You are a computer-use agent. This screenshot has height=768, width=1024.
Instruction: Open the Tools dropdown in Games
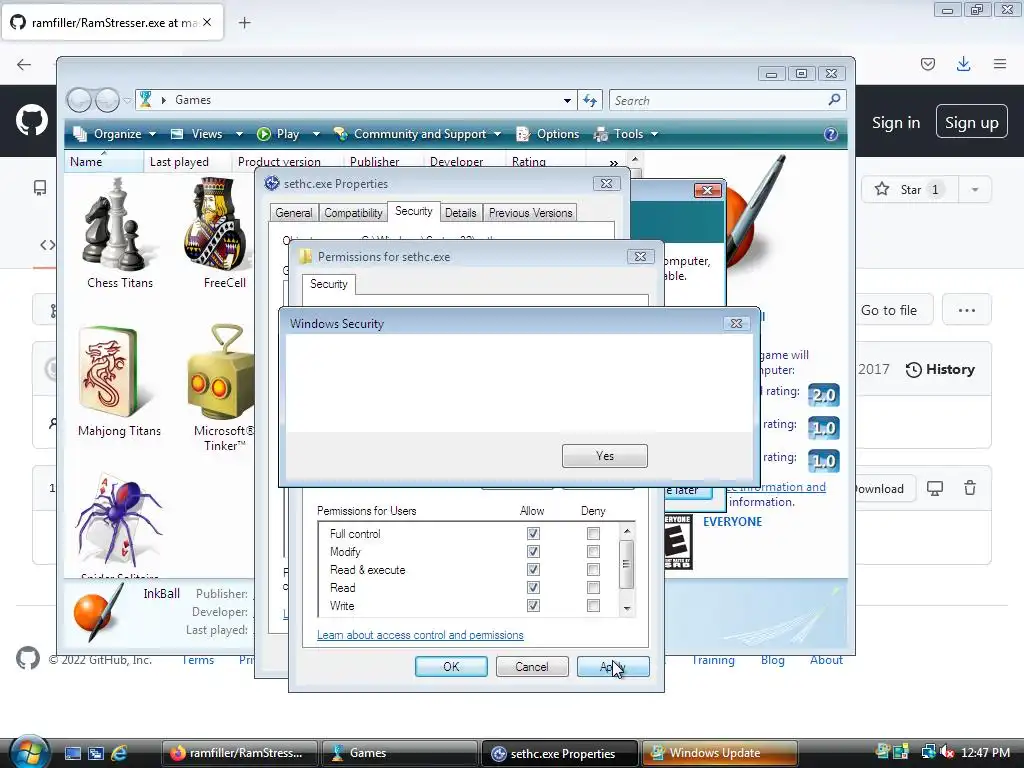click(x=626, y=134)
